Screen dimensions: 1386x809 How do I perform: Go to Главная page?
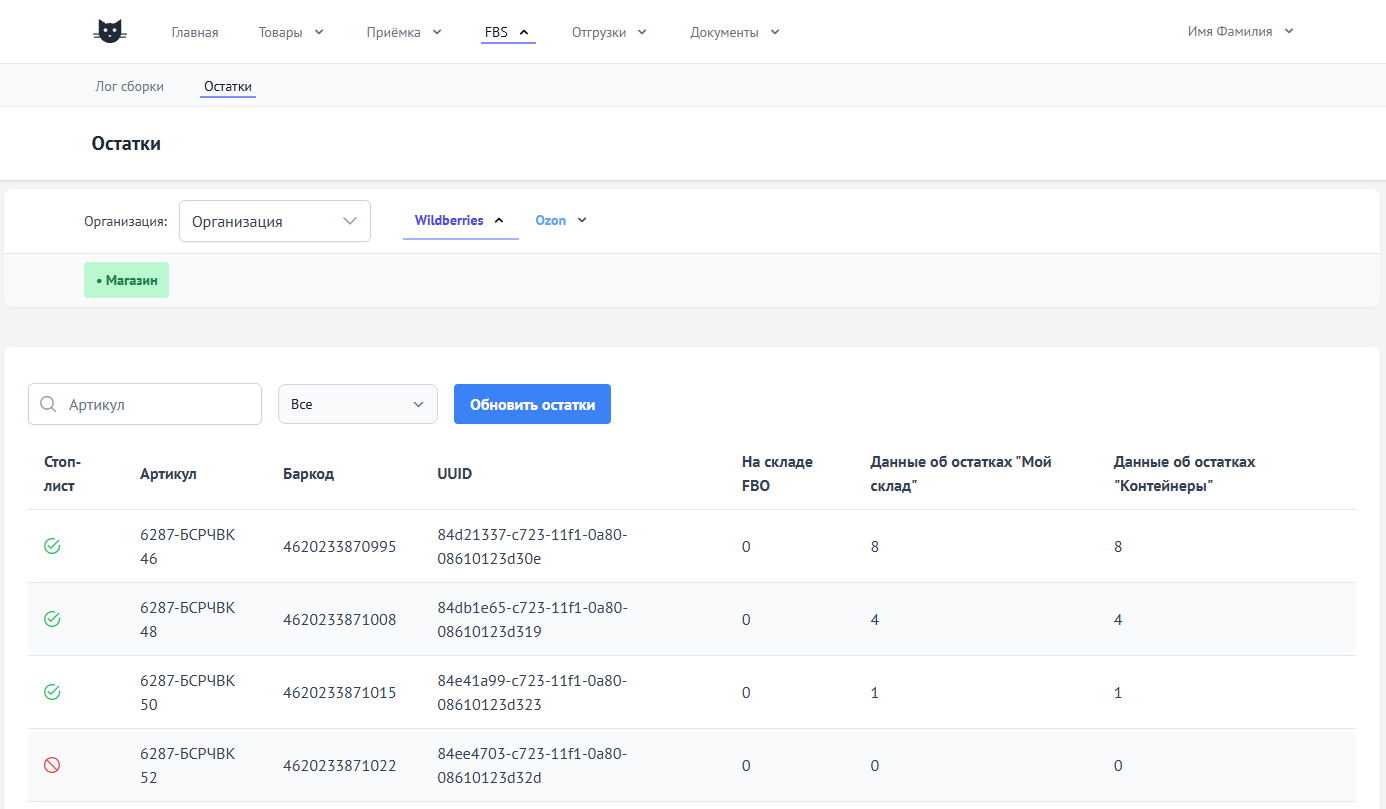tap(195, 32)
